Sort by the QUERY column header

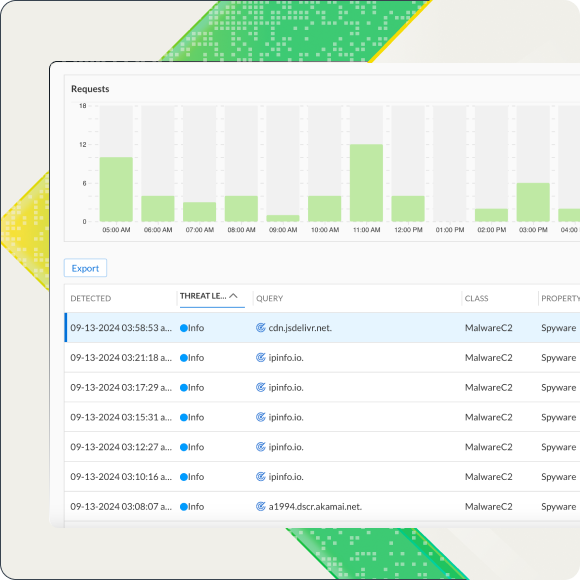tap(270, 298)
